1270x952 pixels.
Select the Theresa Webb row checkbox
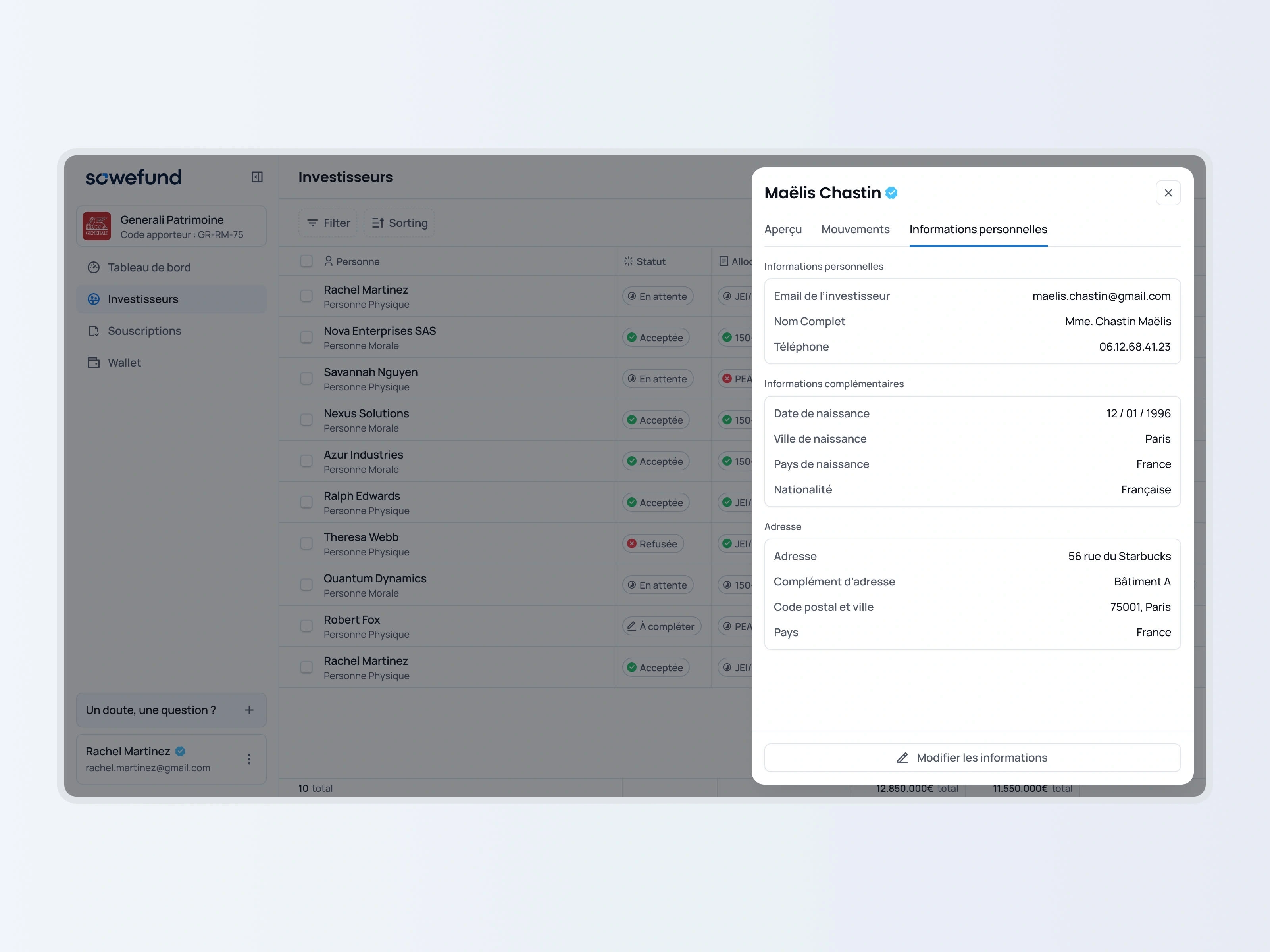click(306, 543)
